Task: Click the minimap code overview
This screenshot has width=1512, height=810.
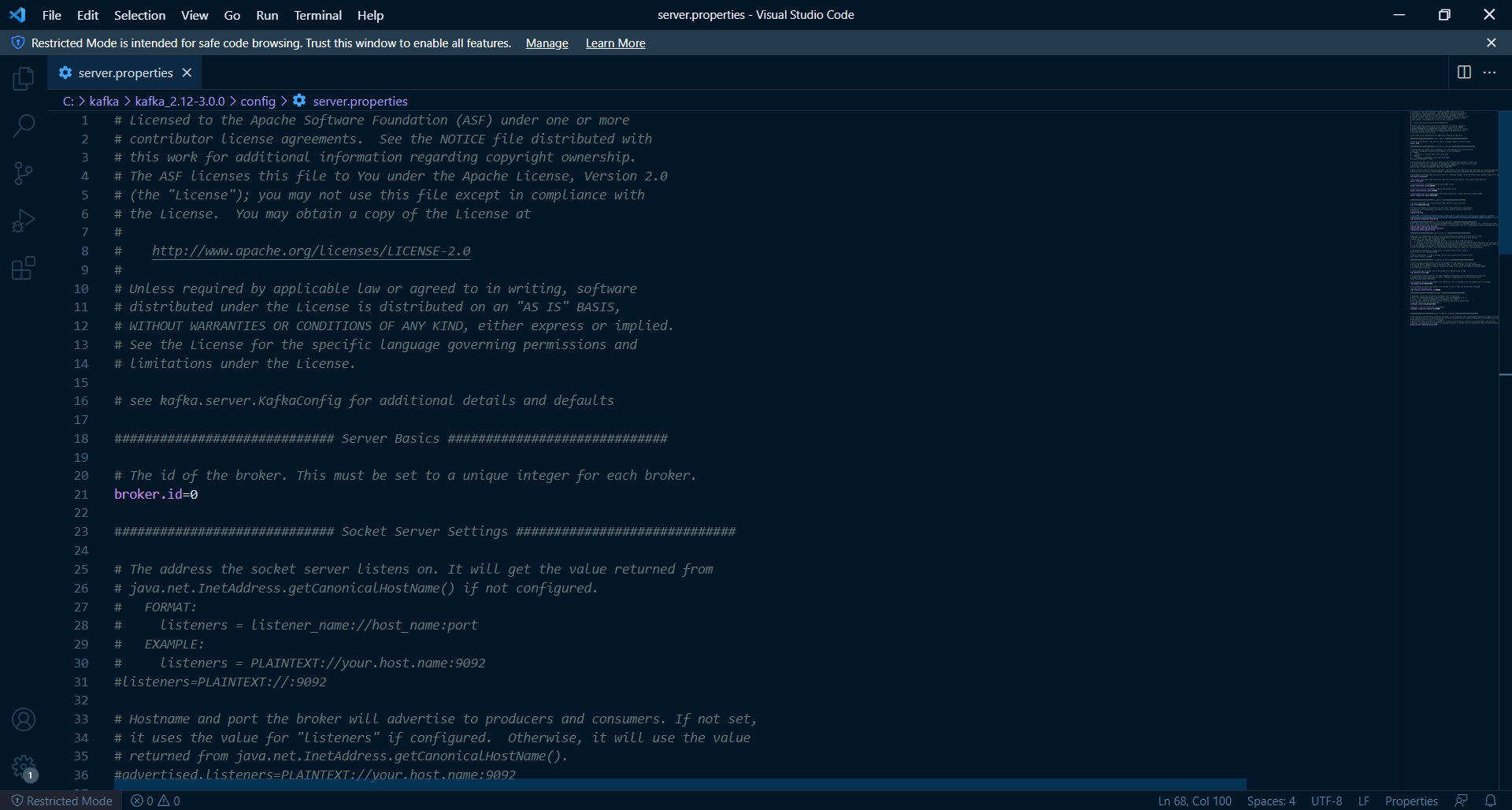Action: 1454,218
